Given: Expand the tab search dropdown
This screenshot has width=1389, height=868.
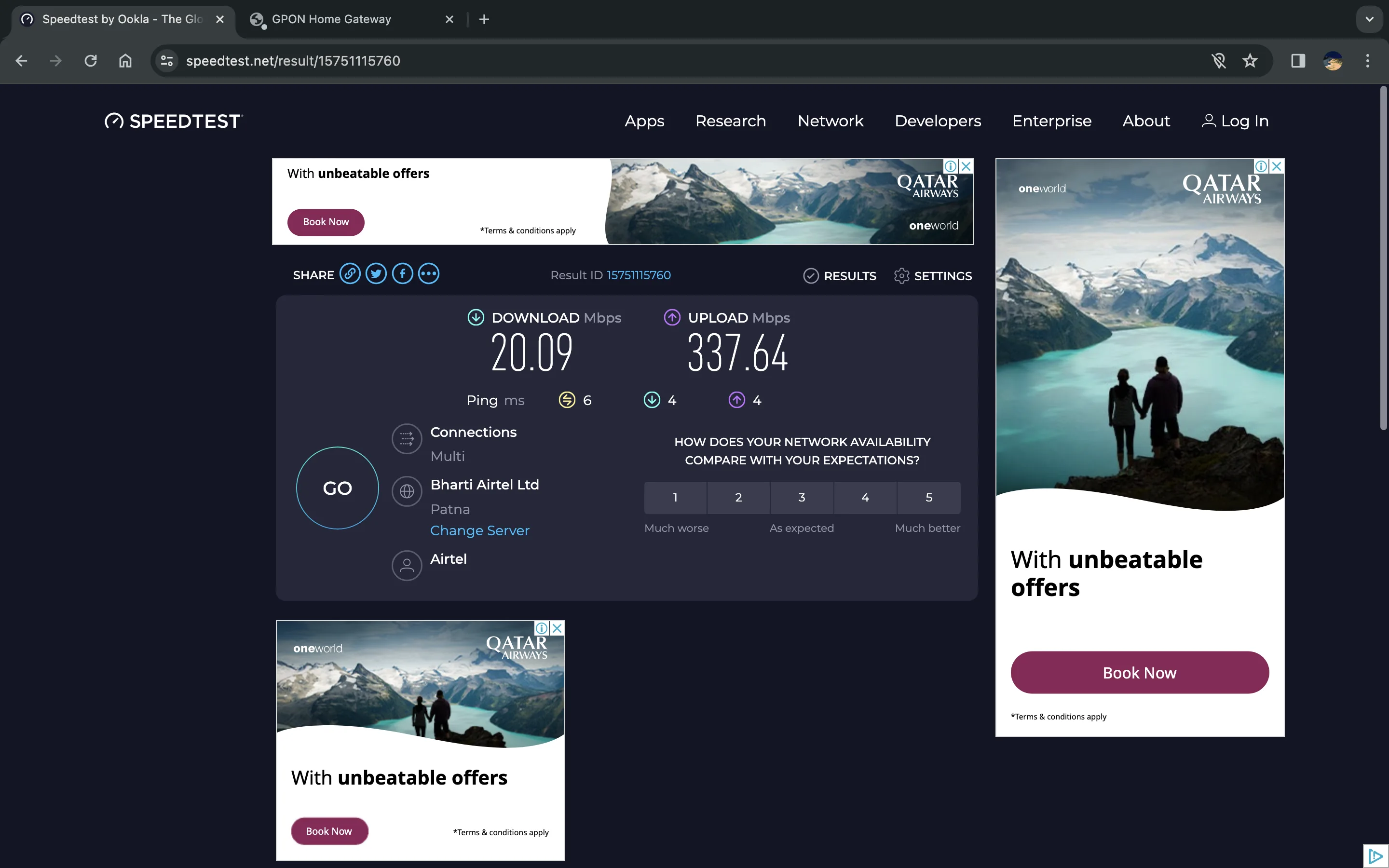Looking at the screenshot, I should tap(1370, 19).
